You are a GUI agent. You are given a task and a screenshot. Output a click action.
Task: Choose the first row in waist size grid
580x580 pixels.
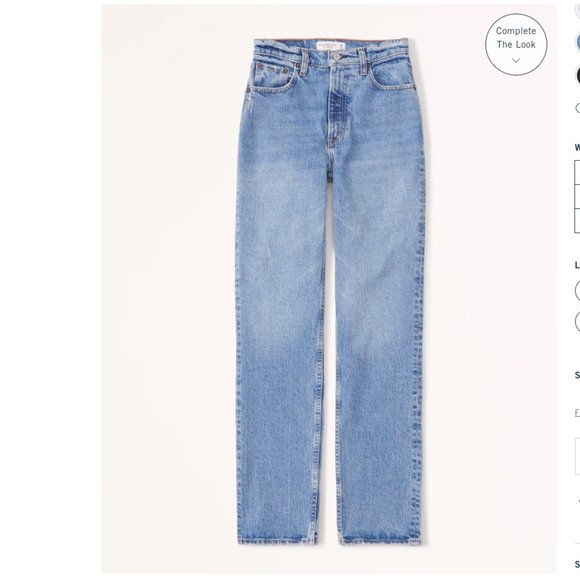577,172
